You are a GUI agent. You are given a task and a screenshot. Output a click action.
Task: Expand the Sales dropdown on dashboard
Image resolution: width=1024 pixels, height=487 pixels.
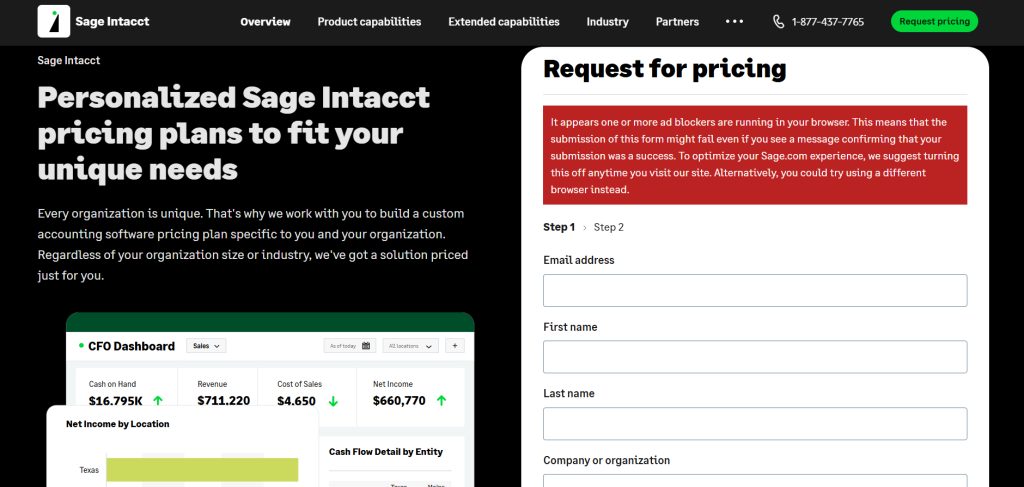206,346
